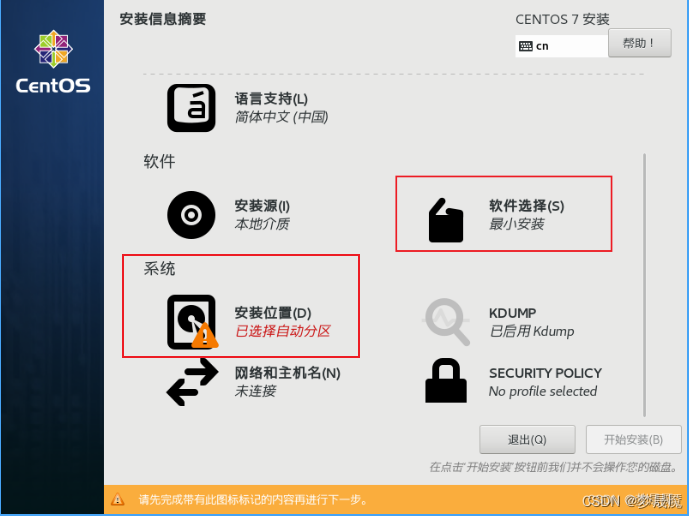Image resolution: width=698 pixels, height=518 pixels.
Task: Select the 软件选择(S) label
Action: click(x=527, y=206)
